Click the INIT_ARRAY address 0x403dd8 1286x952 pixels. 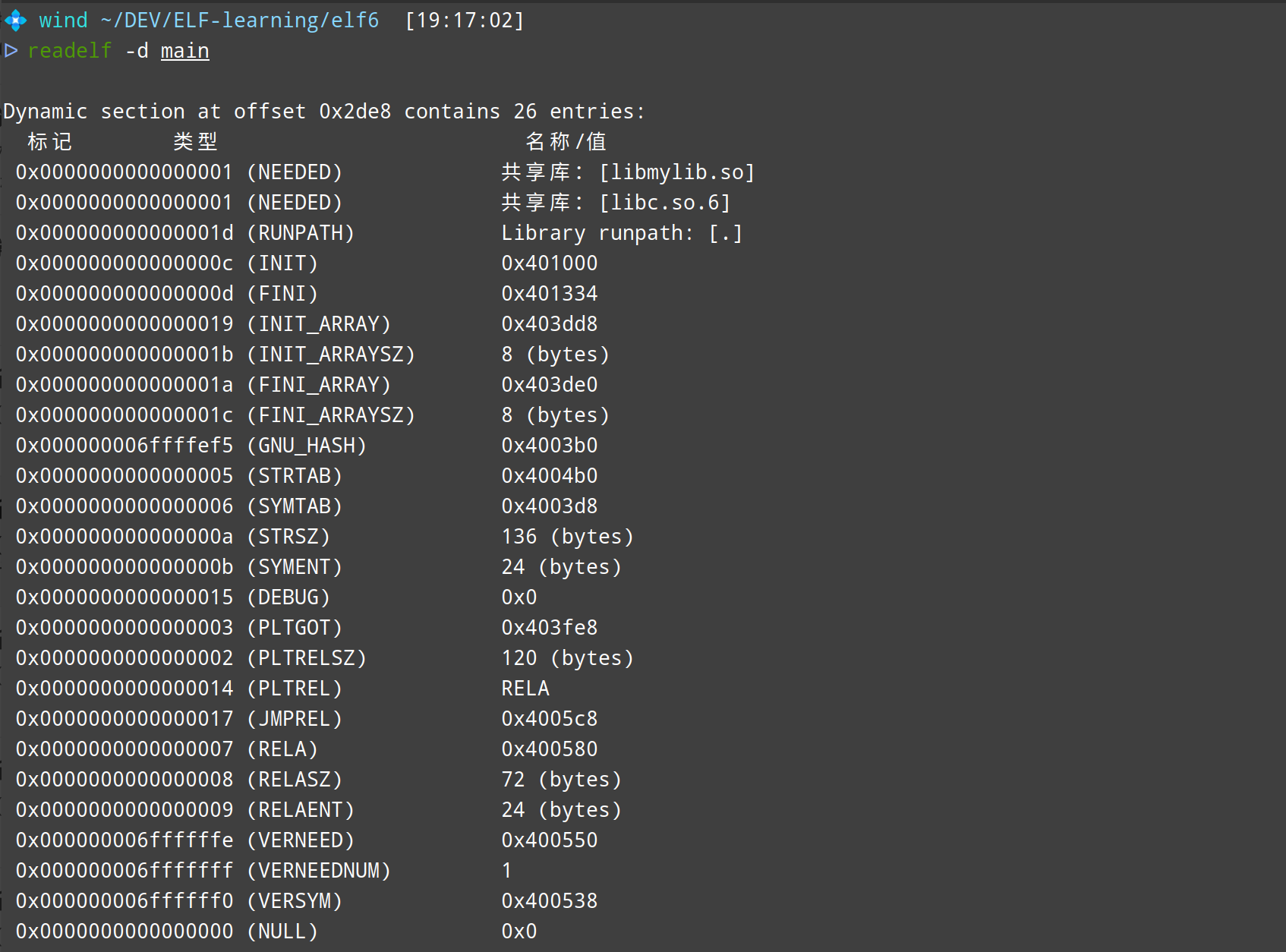(550, 324)
